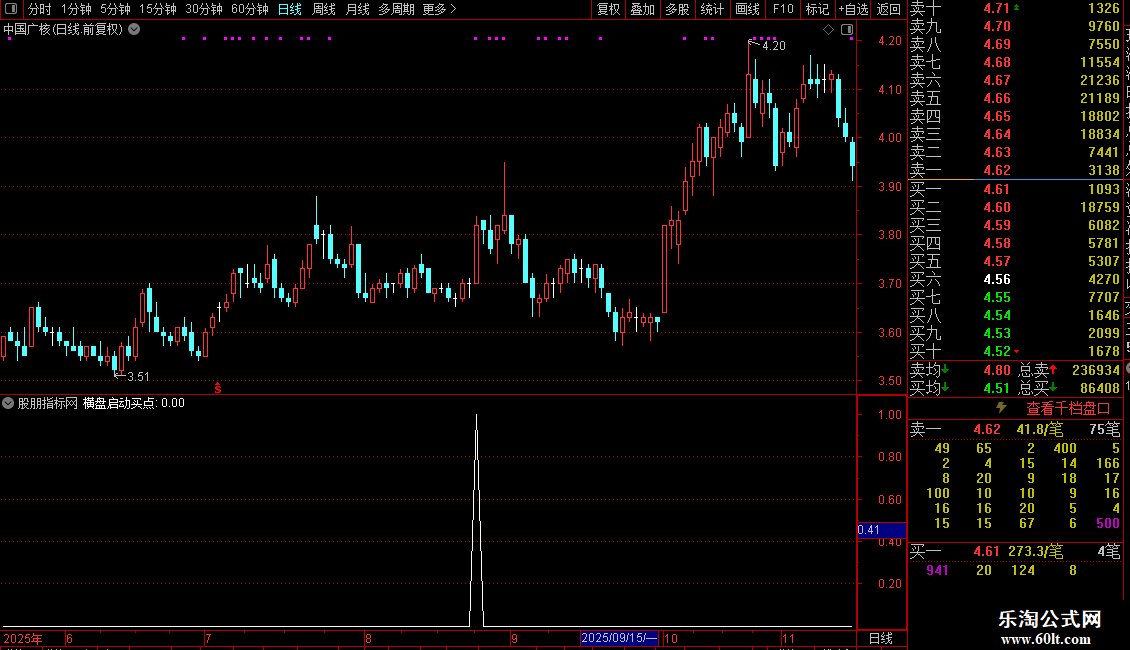The height and width of the screenshot is (650, 1130).
Task: Click the 卖一 price 4.62 in order book
Action: click(x=997, y=170)
